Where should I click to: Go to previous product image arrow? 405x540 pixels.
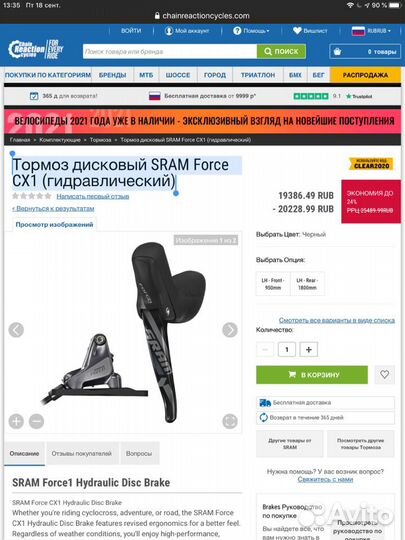point(16,330)
